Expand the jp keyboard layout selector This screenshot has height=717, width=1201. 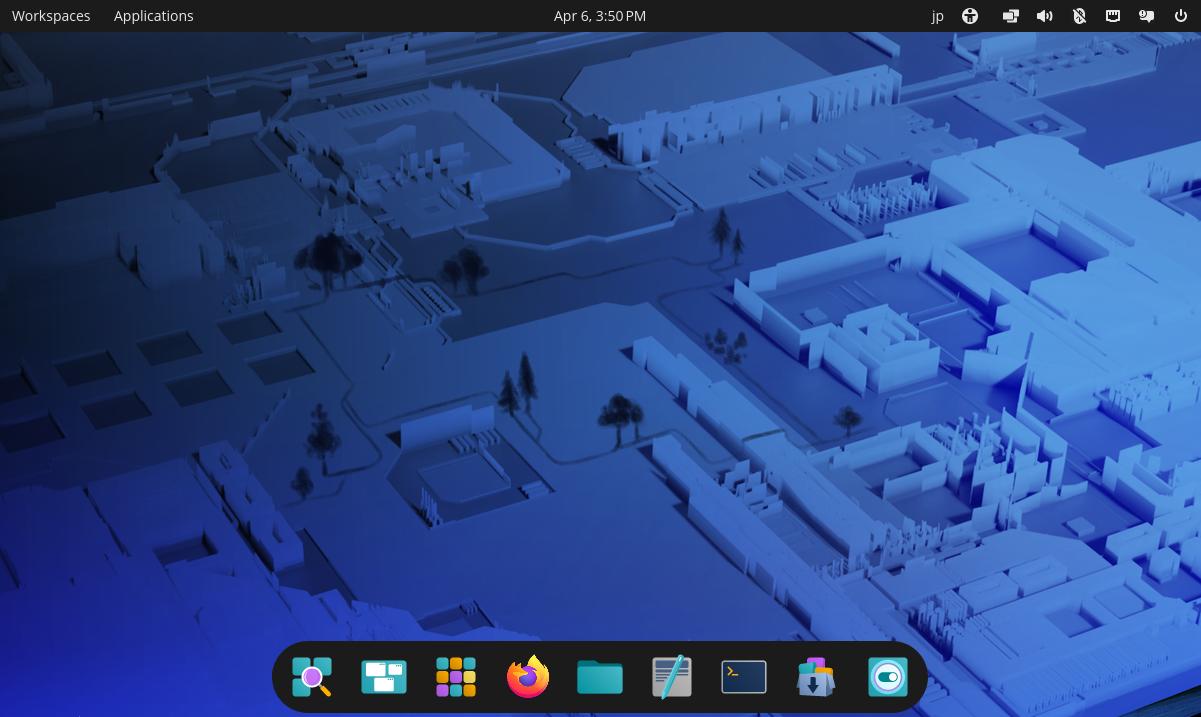(x=937, y=16)
